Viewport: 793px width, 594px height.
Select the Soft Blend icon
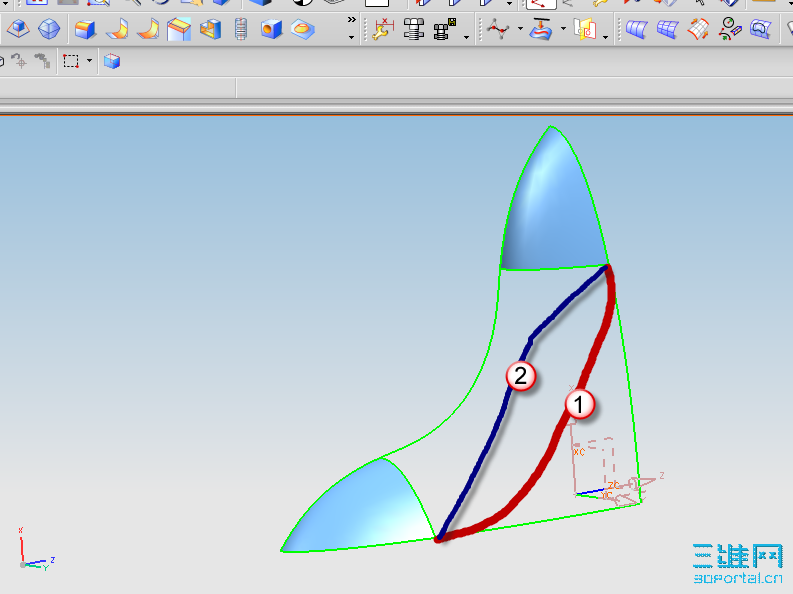(x=148, y=29)
